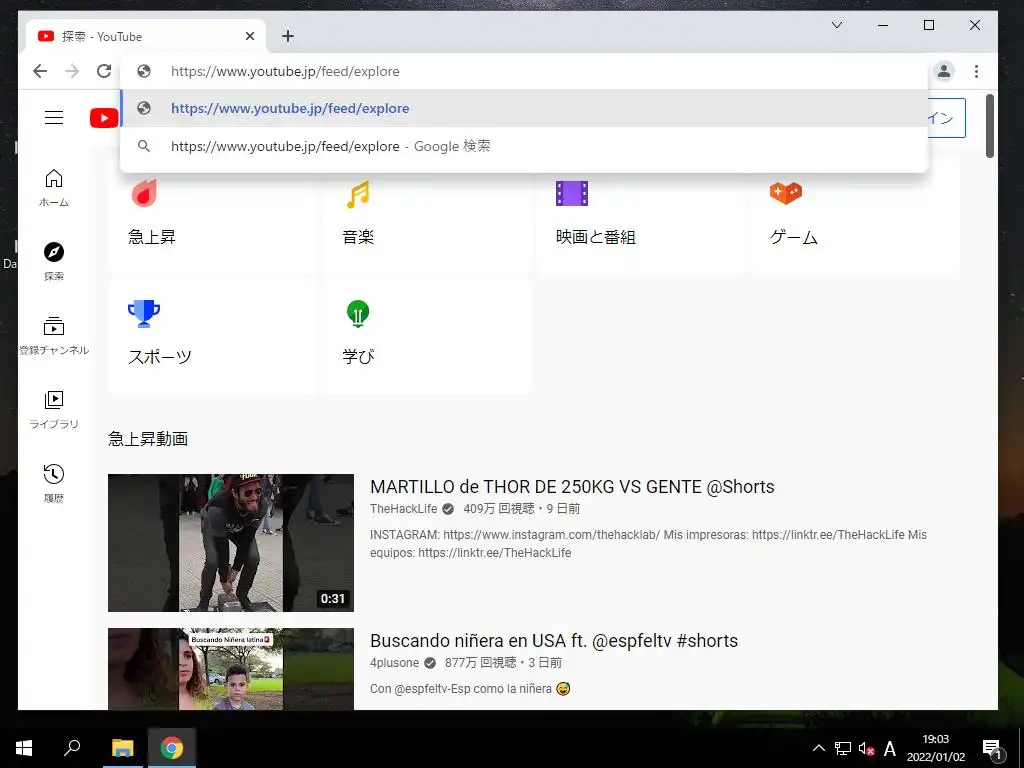Open the 急上昇 trending category card
The width and height of the screenshot is (1024, 768).
point(212,216)
